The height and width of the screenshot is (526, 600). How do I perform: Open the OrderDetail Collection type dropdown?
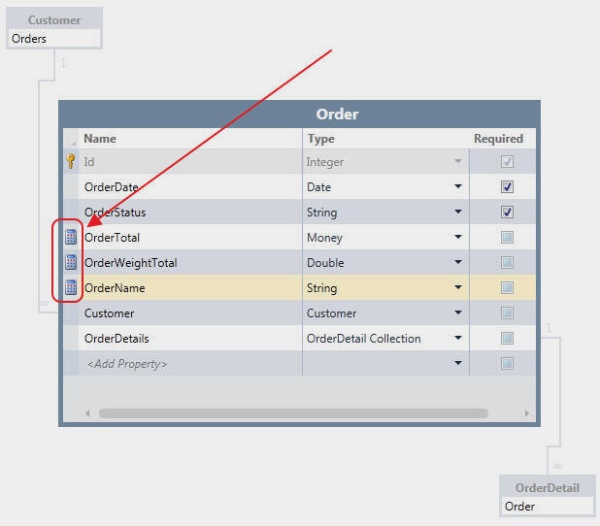[458, 338]
